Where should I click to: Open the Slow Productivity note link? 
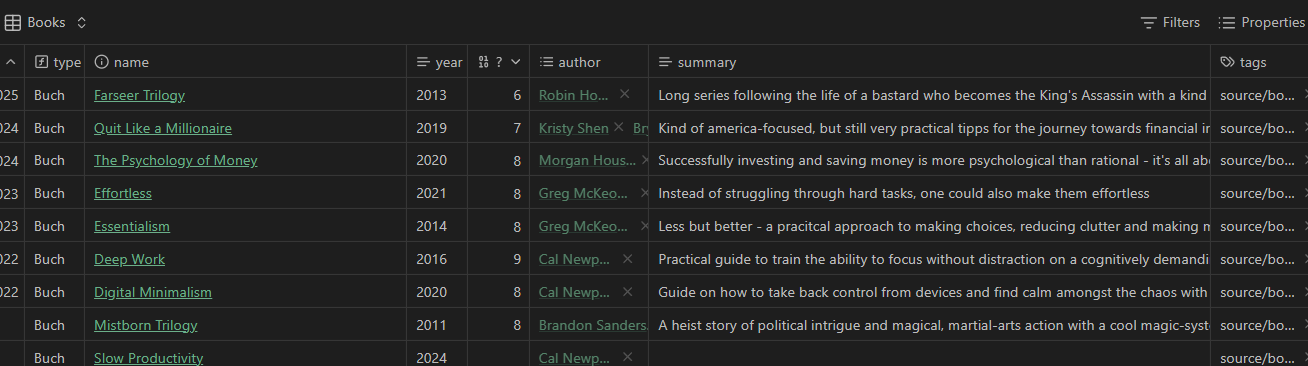tap(149, 357)
